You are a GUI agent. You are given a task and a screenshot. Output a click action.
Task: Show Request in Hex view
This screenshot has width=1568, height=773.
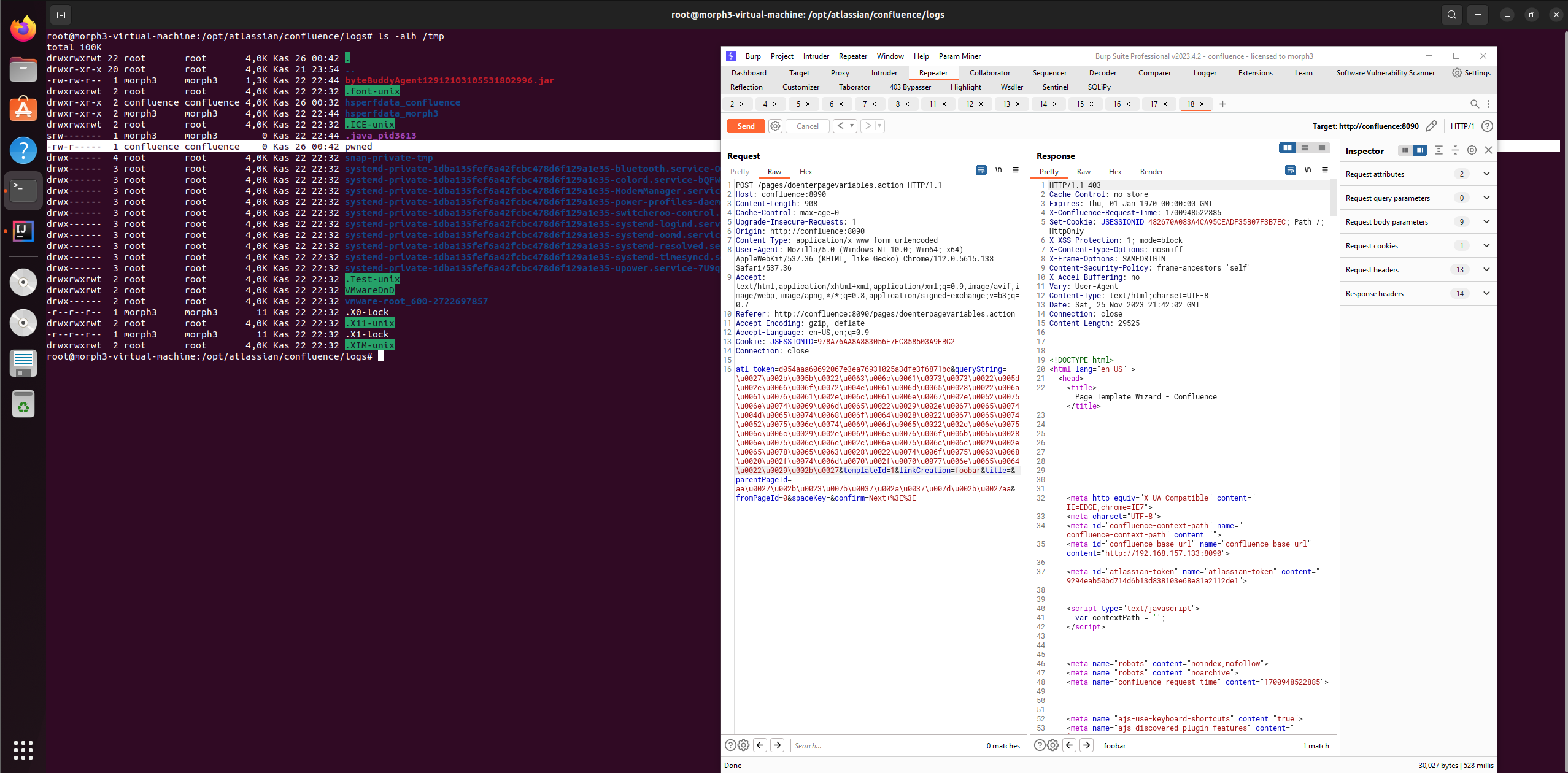tap(805, 171)
